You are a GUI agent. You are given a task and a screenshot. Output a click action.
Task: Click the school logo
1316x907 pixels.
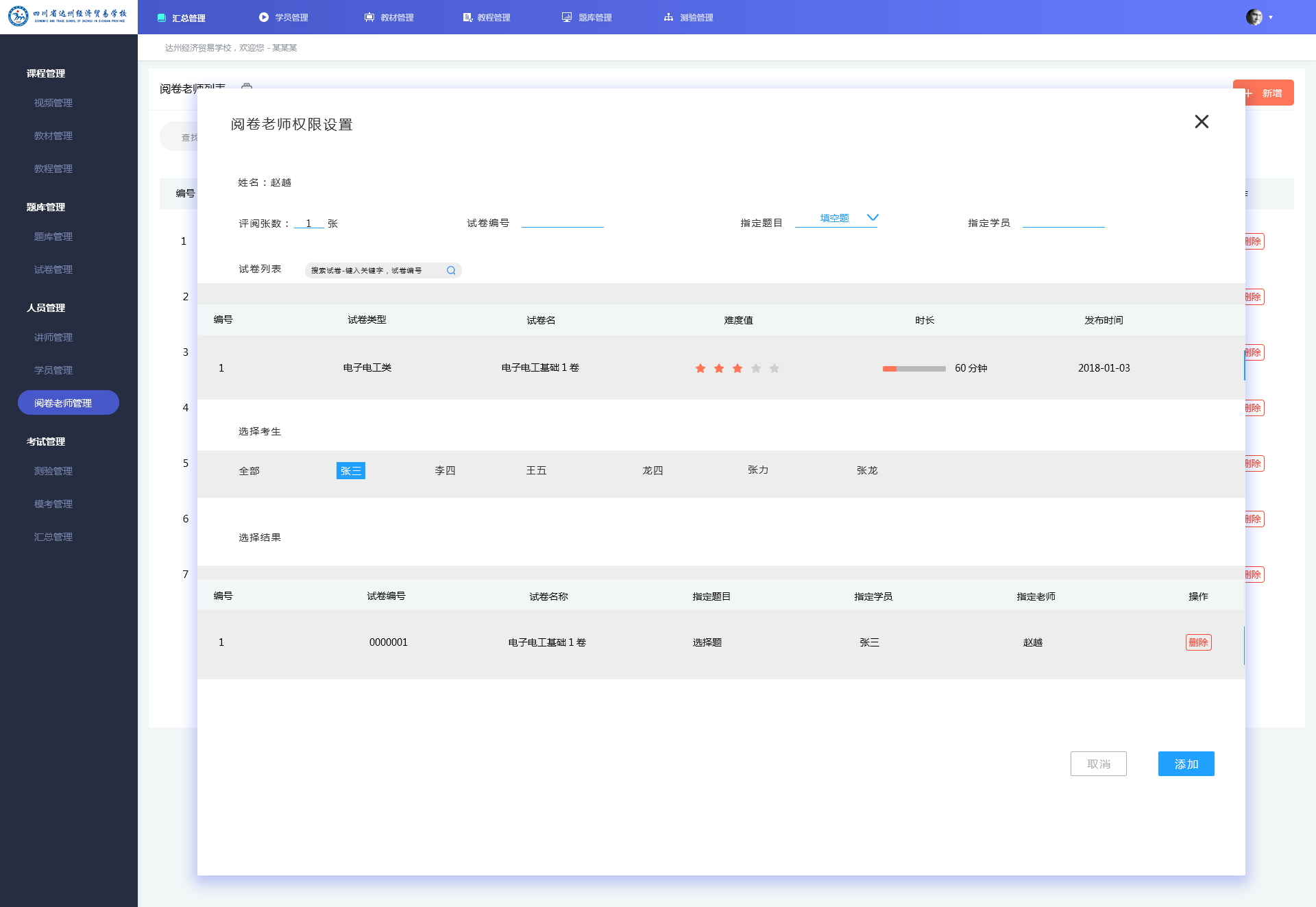pos(69,16)
